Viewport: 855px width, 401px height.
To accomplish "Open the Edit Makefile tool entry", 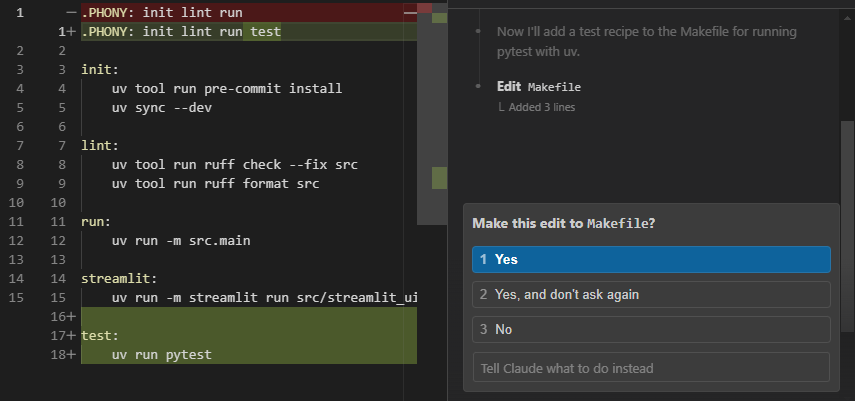I will point(538,87).
